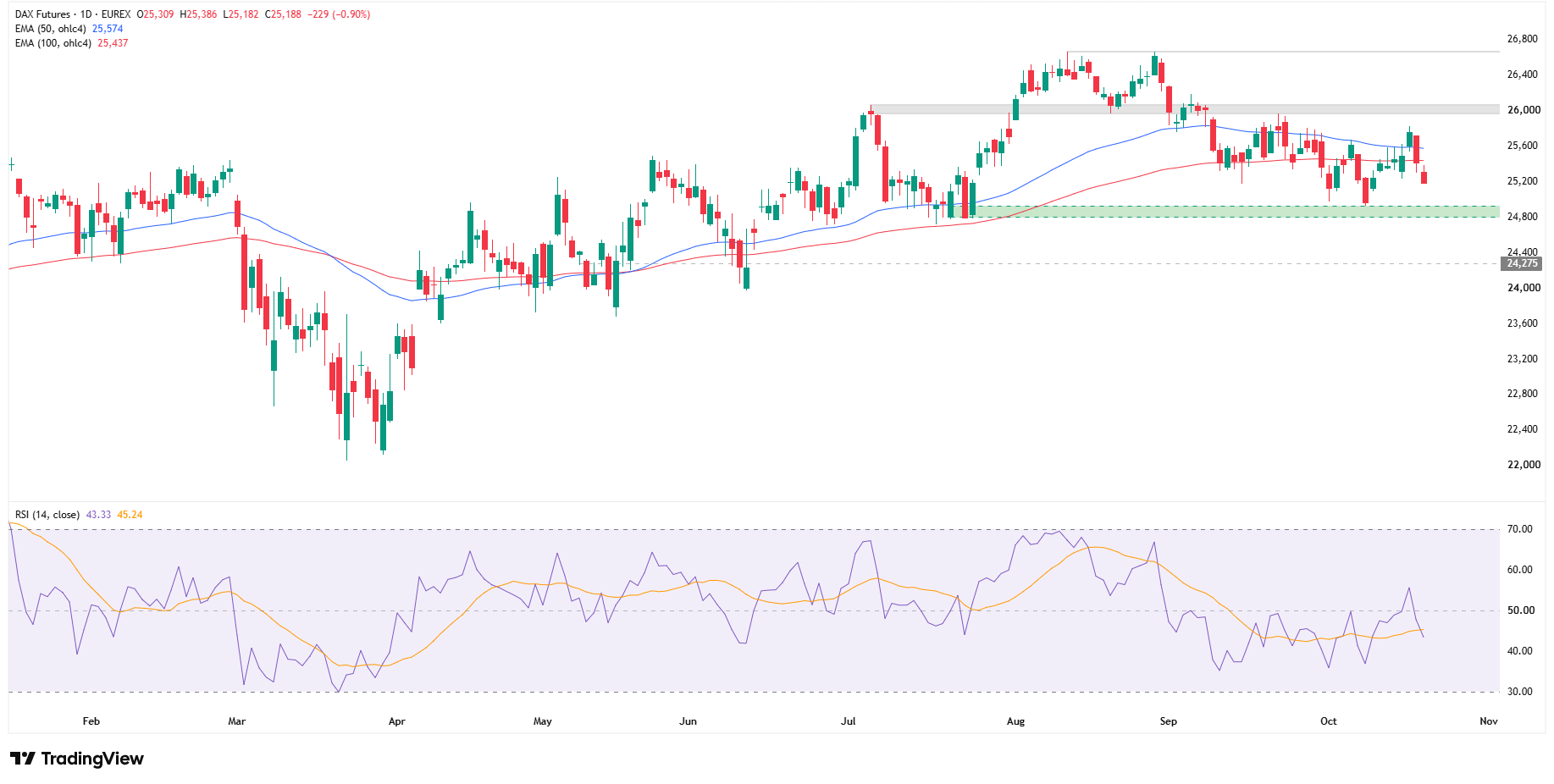Click the EMA 100 value 25,437
The image size is (1554, 784).
click(x=113, y=43)
